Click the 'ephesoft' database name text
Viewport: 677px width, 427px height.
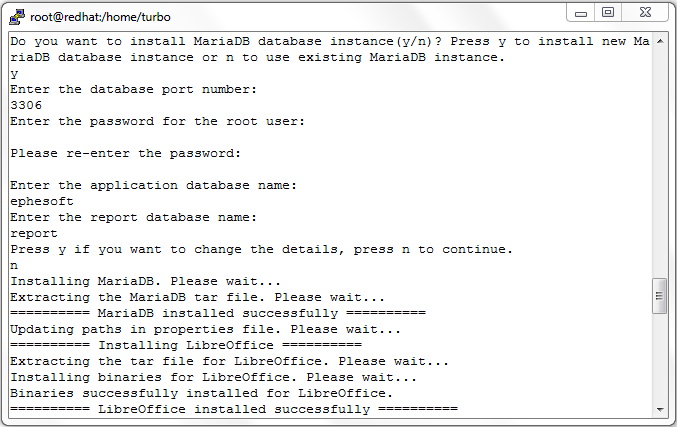(x=42, y=202)
